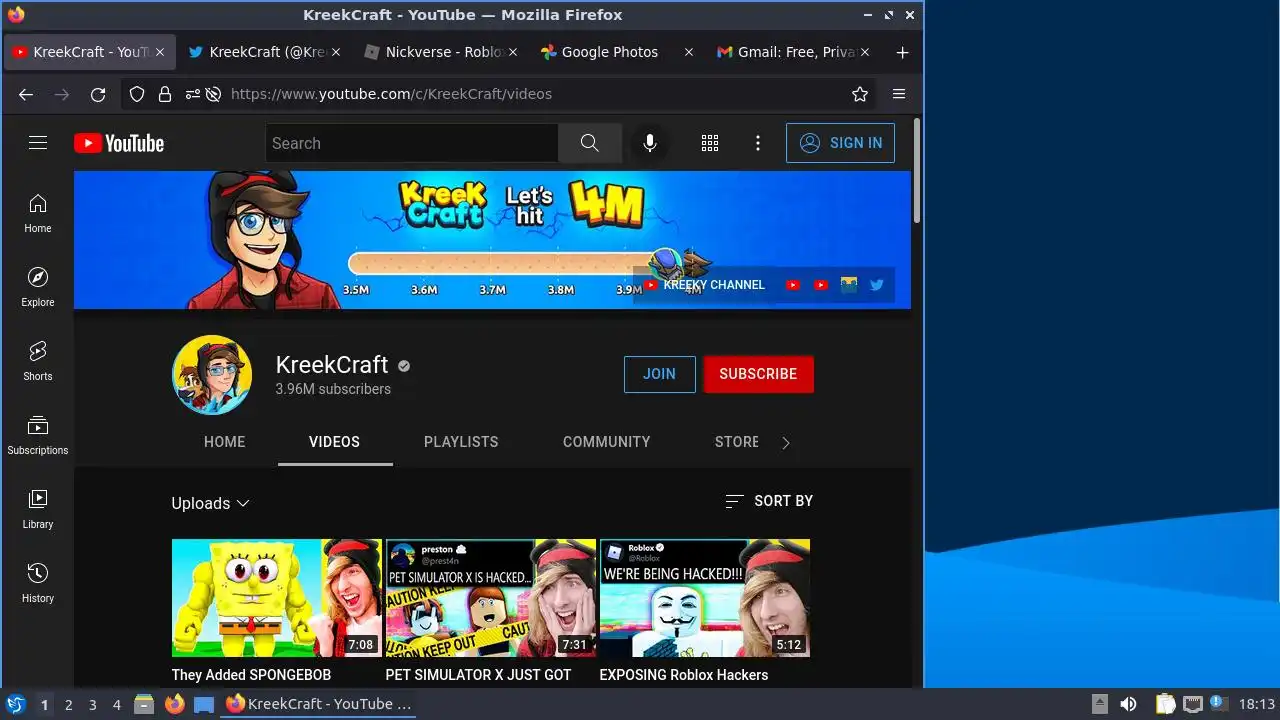Open the WE'RE BEING HACKED thumbnail

[705, 598]
